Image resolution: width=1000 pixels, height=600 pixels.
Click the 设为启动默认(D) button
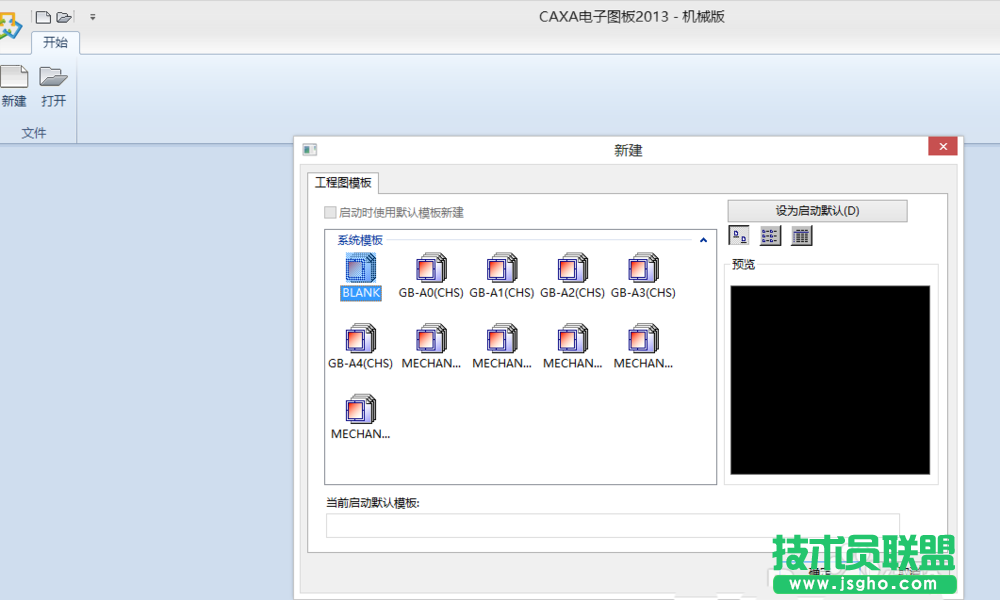tap(817, 210)
